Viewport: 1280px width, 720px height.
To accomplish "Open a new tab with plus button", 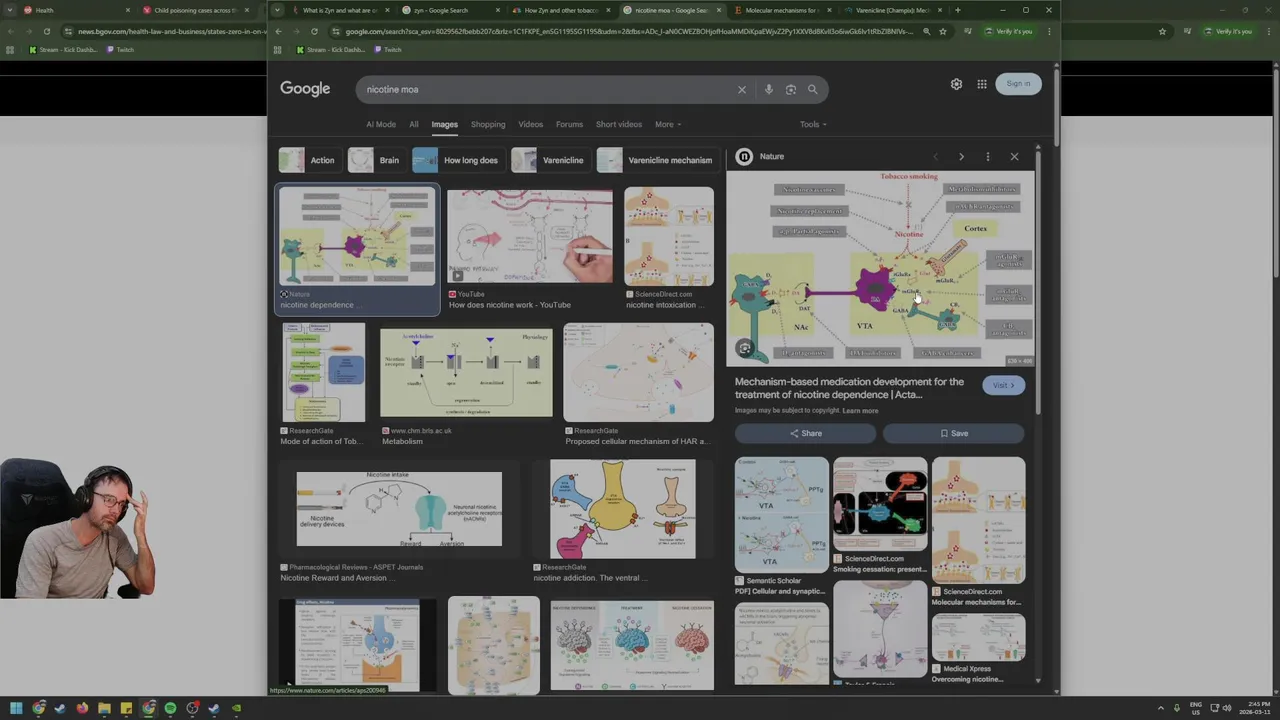I will pos(957,10).
